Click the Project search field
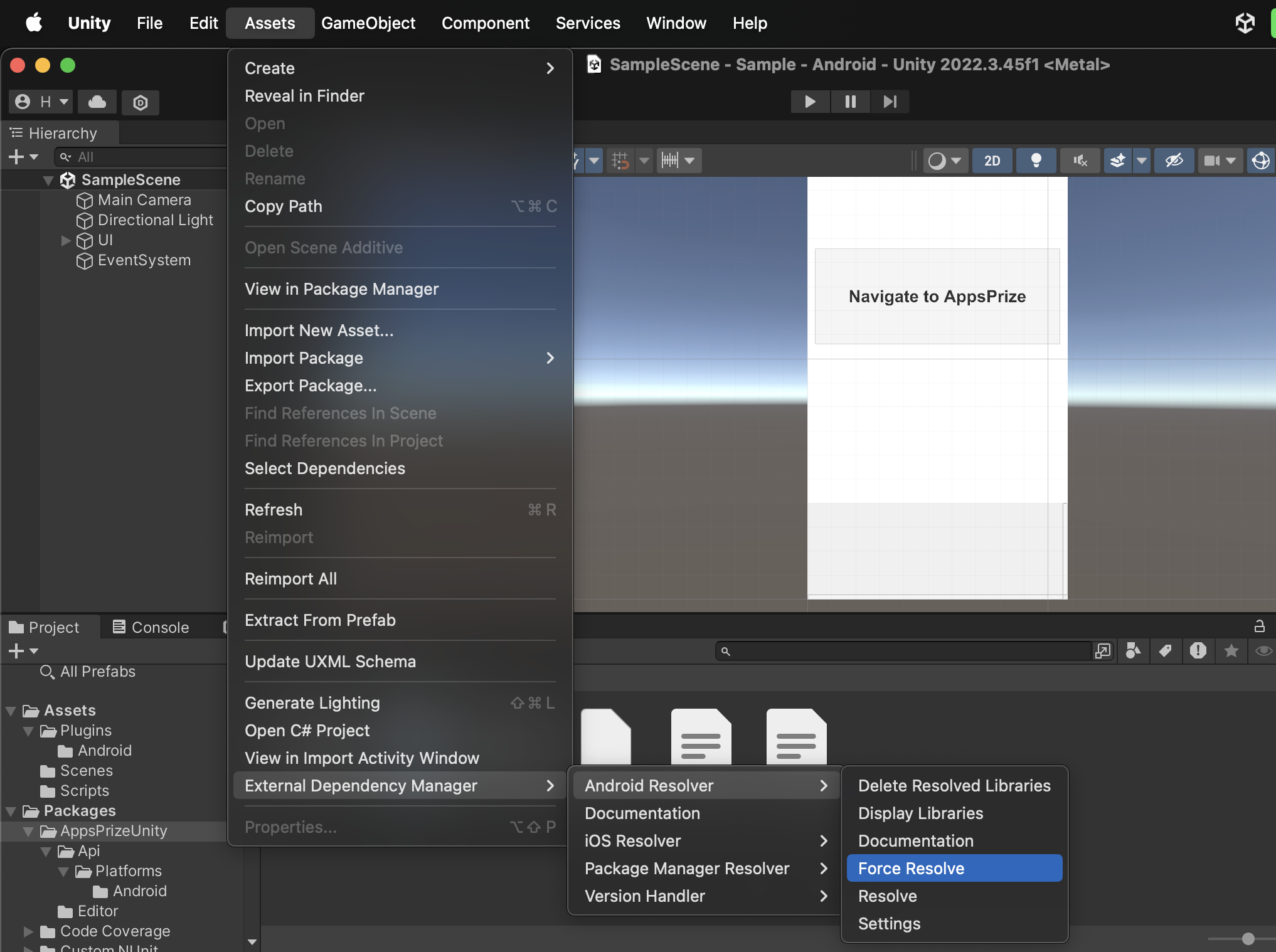 (x=903, y=651)
